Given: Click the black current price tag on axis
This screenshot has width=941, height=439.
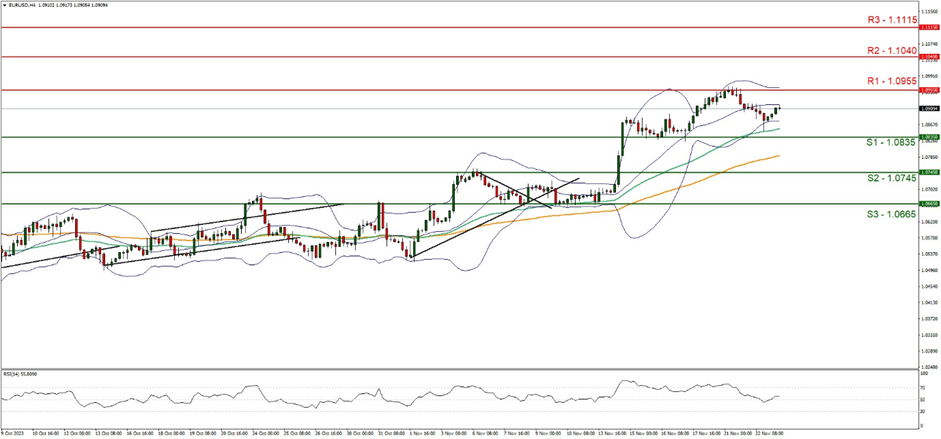Looking at the screenshot, I should 927,108.
